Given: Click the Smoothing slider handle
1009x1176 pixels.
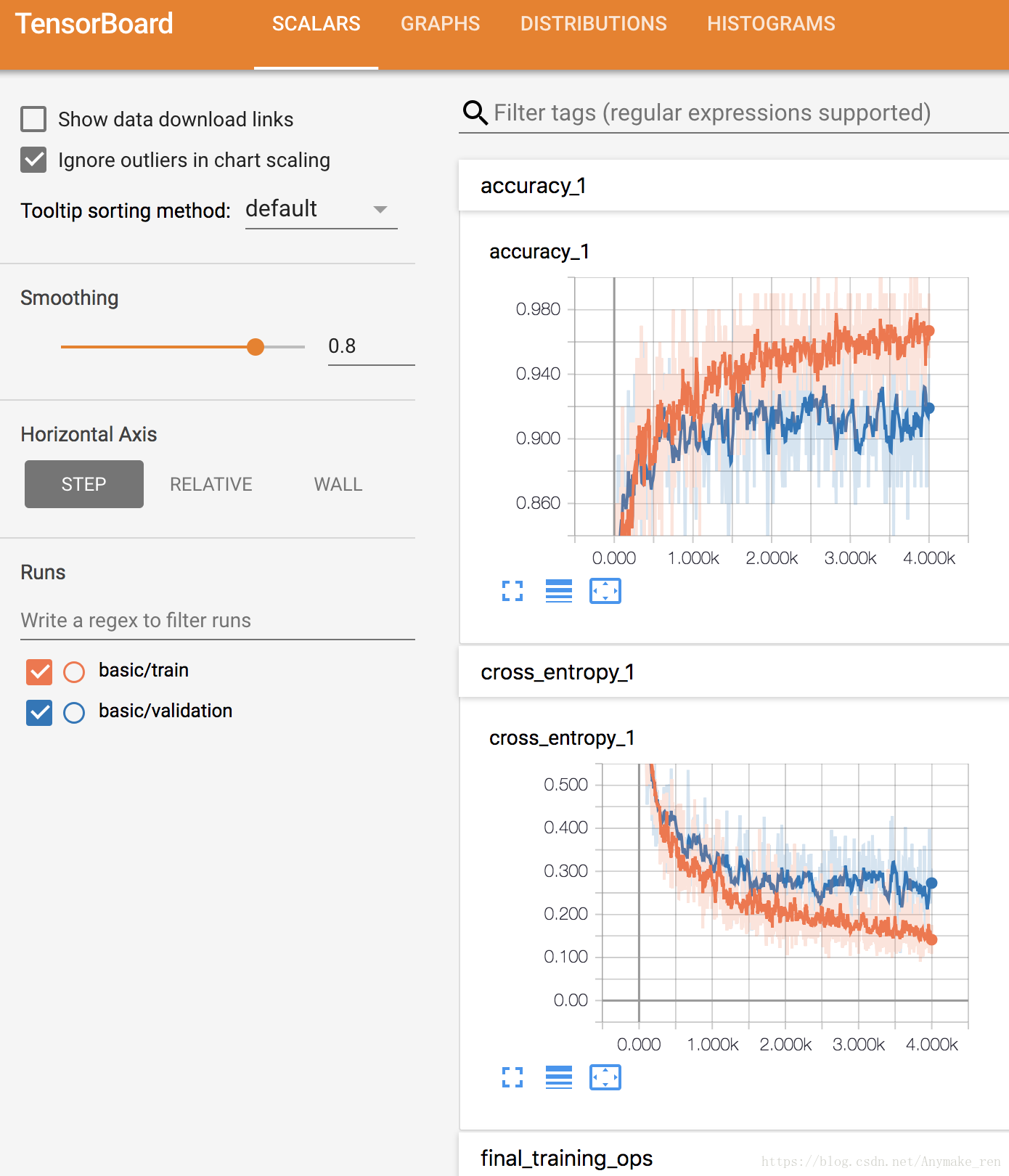Looking at the screenshot, I should (256, 347).
